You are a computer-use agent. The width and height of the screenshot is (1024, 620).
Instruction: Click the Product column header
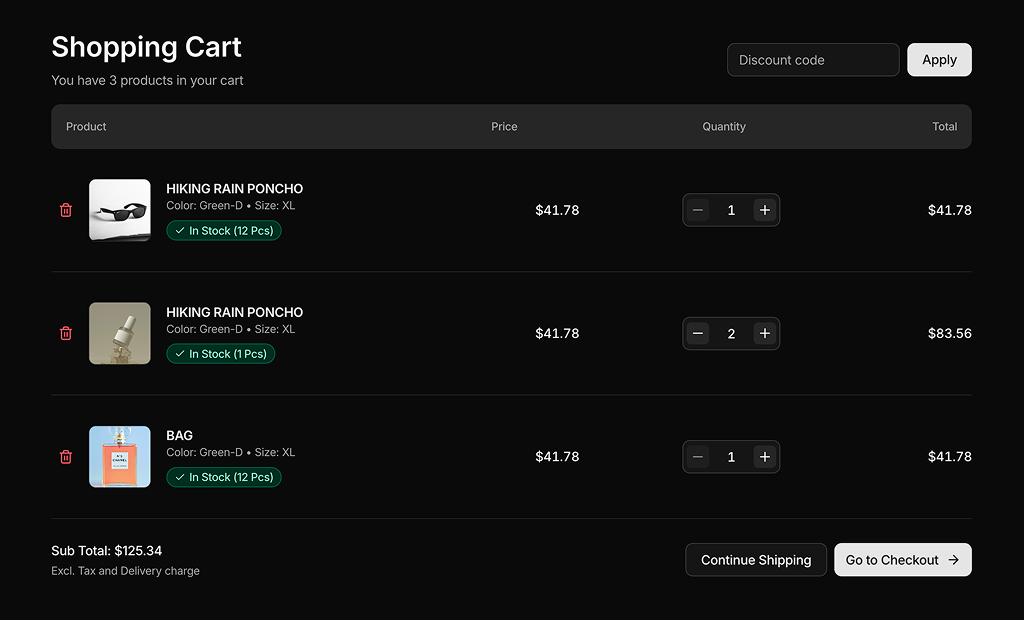tap(86, 127)
